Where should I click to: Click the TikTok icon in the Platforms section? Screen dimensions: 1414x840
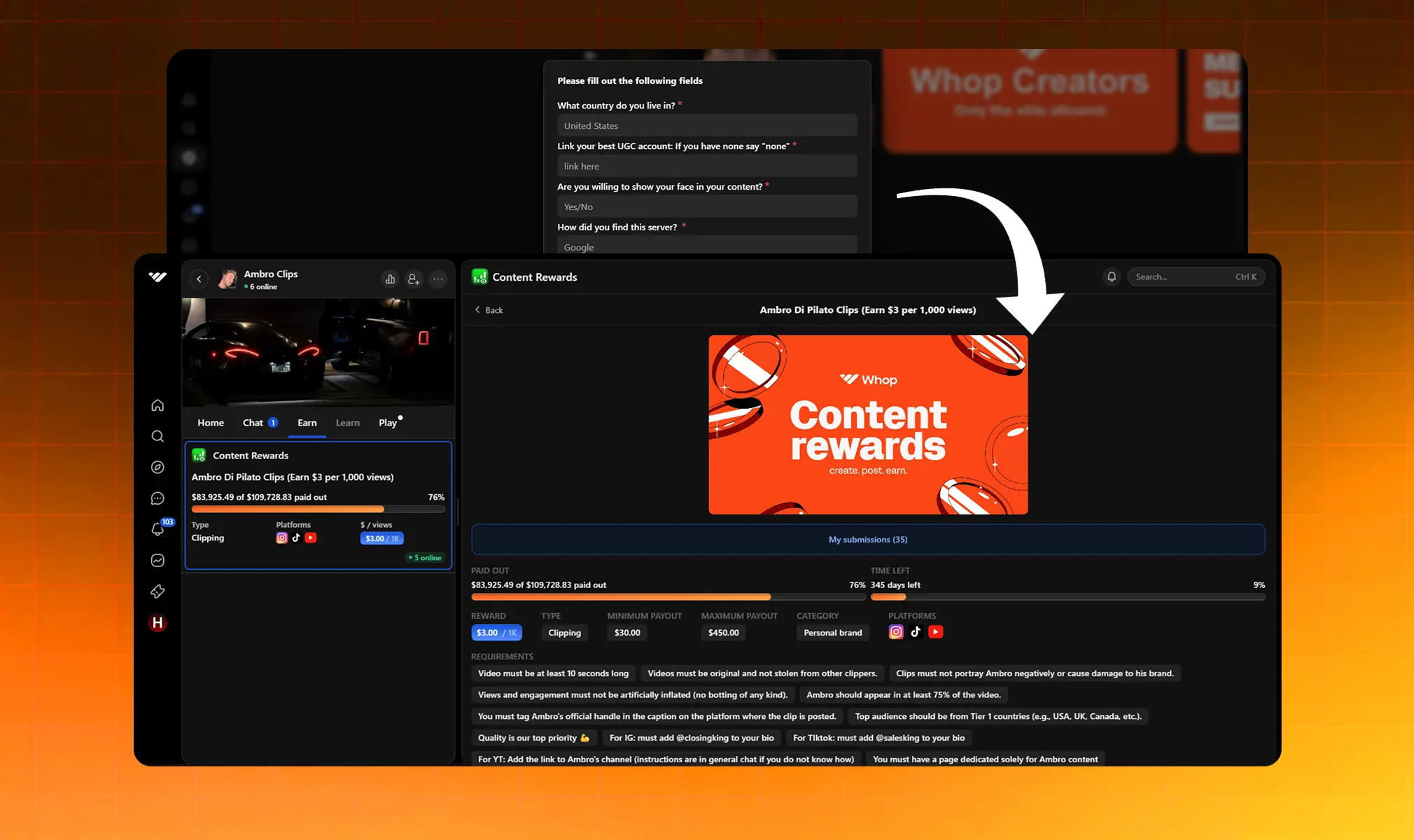click(916, 632)
